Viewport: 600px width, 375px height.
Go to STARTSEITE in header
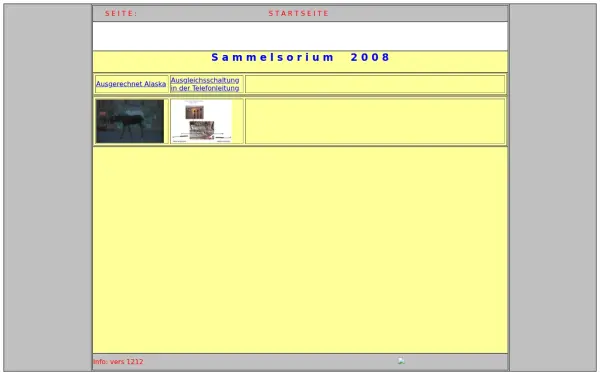click(298, 13)
